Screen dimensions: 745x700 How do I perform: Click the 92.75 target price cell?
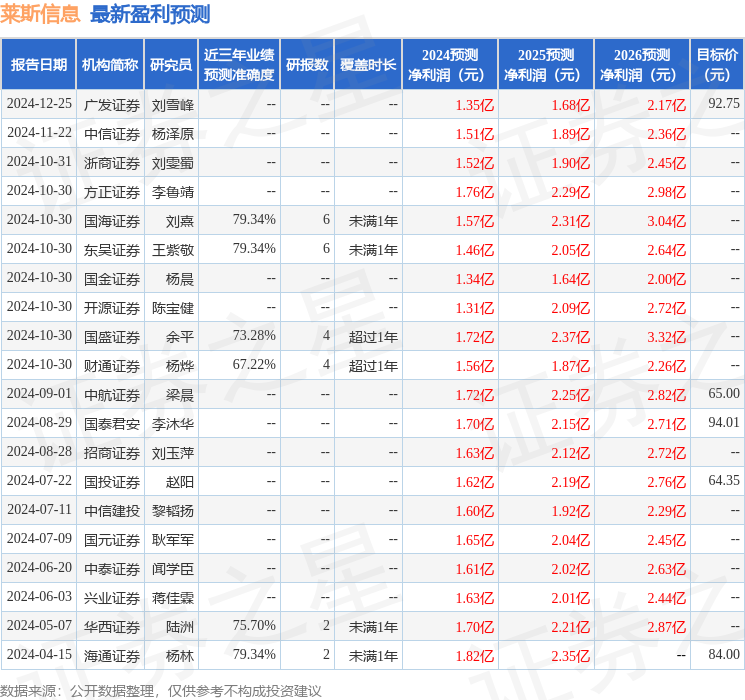coord(723,104)
